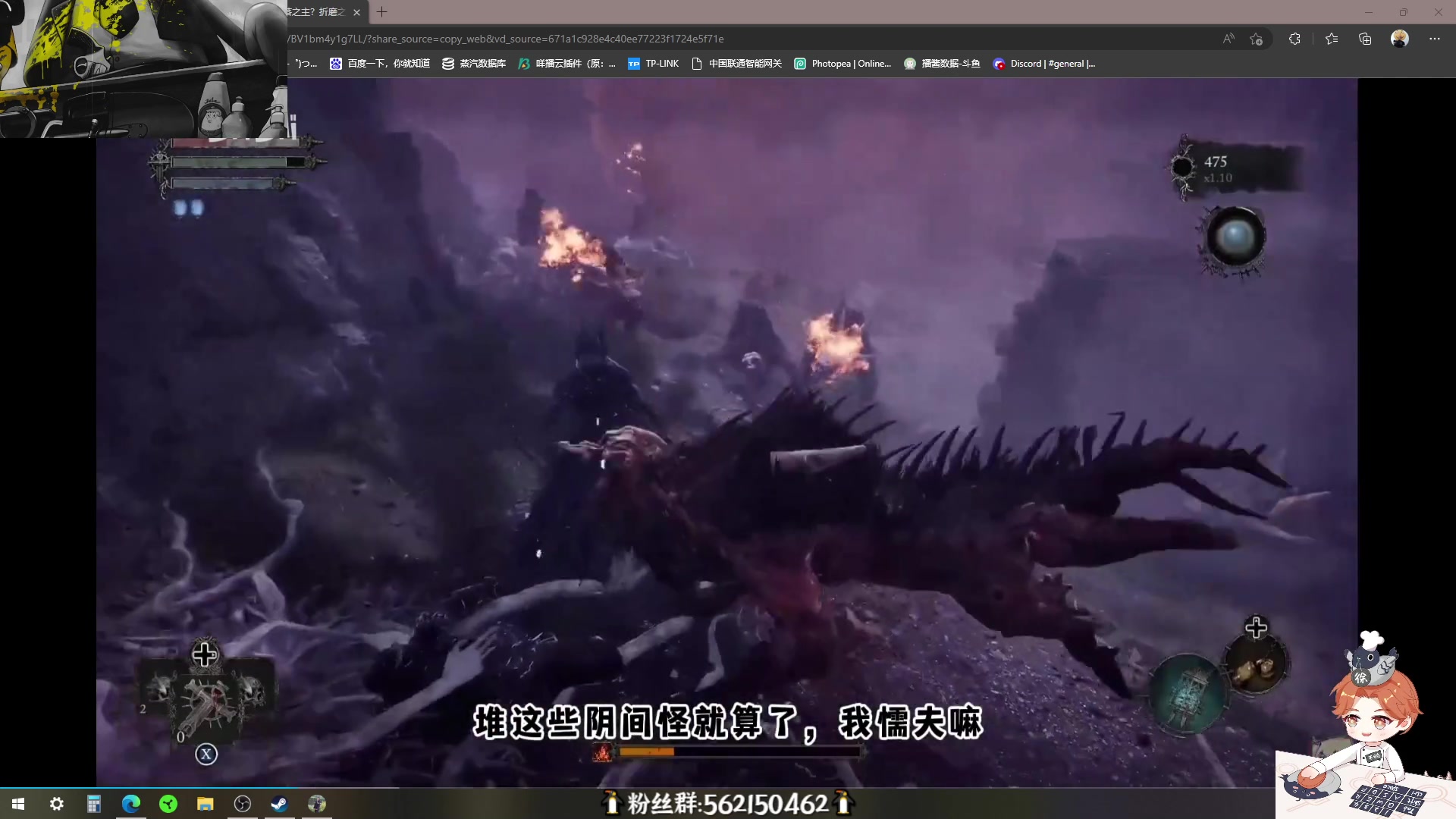Image resolution: width=1456 pixels, height=819 pixels.
Task: Click the X button prompt in video
Action: (206, 754)
